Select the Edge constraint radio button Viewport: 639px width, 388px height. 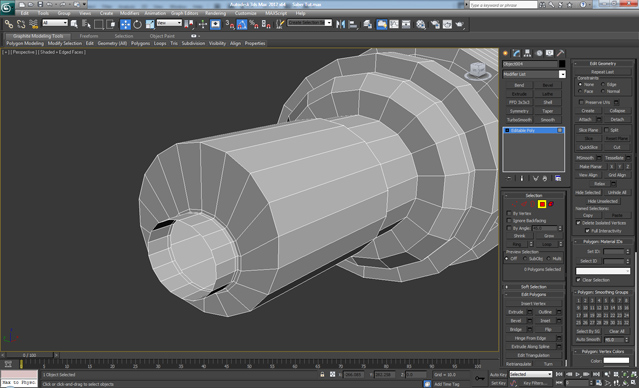(603, 84)
